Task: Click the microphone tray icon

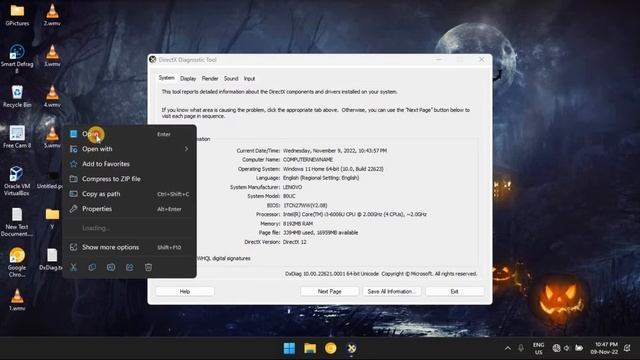Action: [x=521, y=348]
